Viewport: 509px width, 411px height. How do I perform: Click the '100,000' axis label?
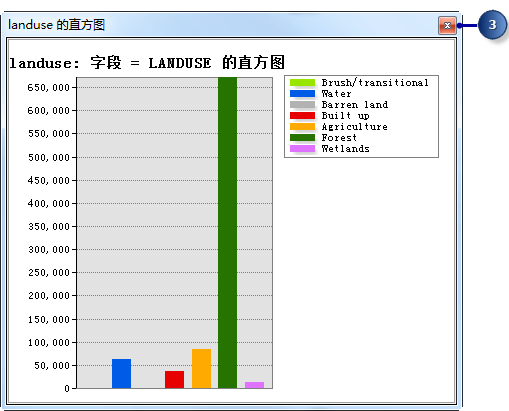pos(49,343)
